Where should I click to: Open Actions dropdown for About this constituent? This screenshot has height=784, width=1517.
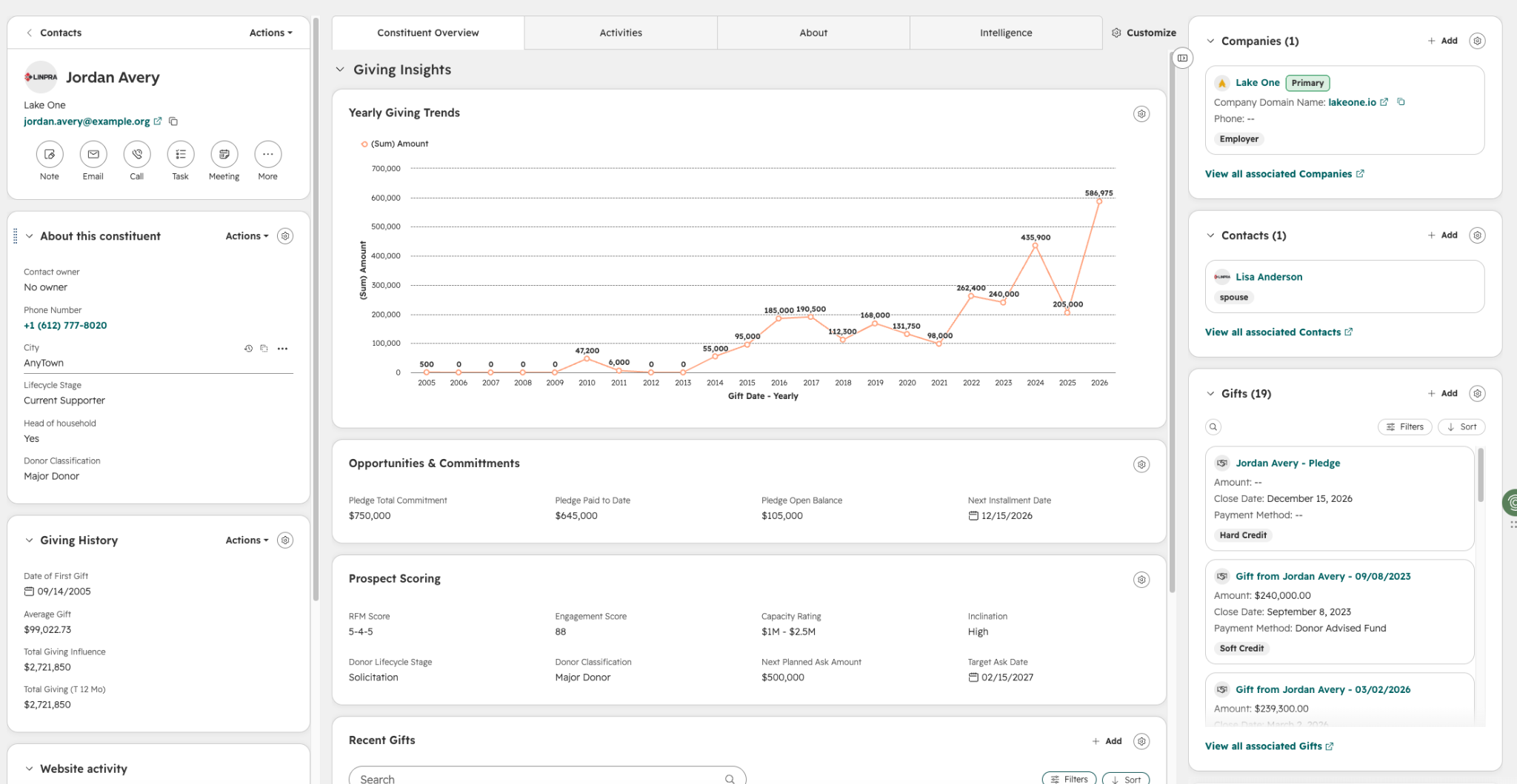(247, 236)
